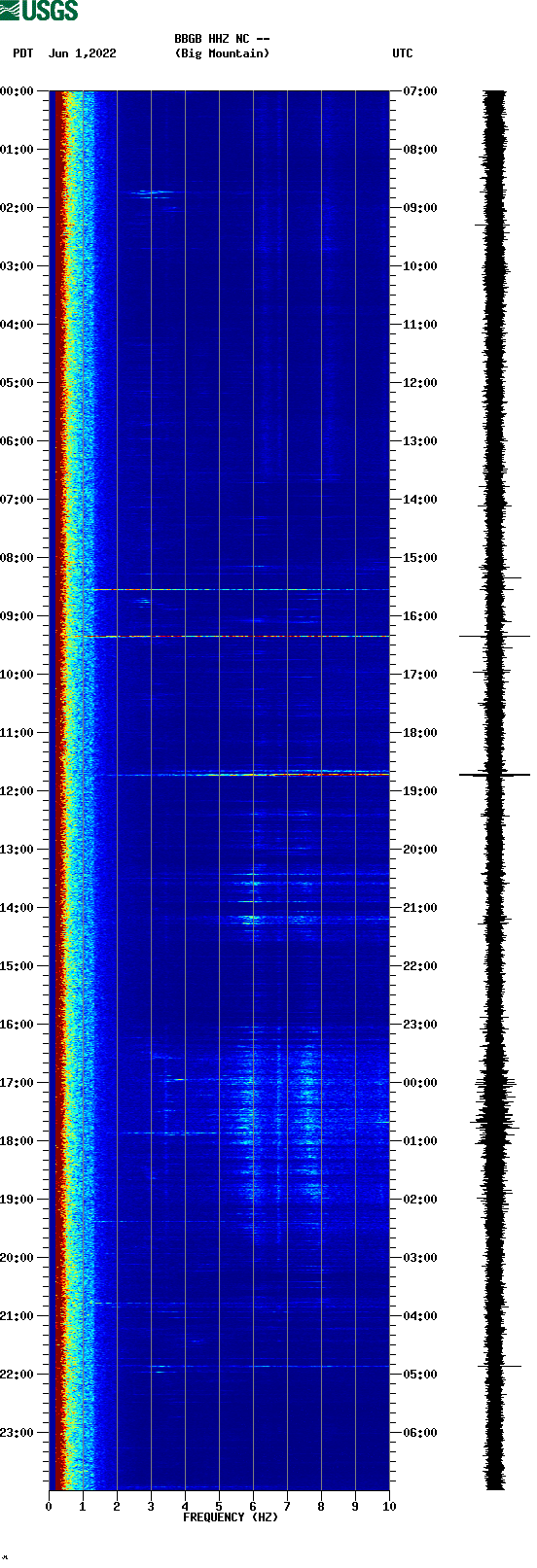
Task: Click the 18:00 UTC time label
Action: click(x=420, y=733)
